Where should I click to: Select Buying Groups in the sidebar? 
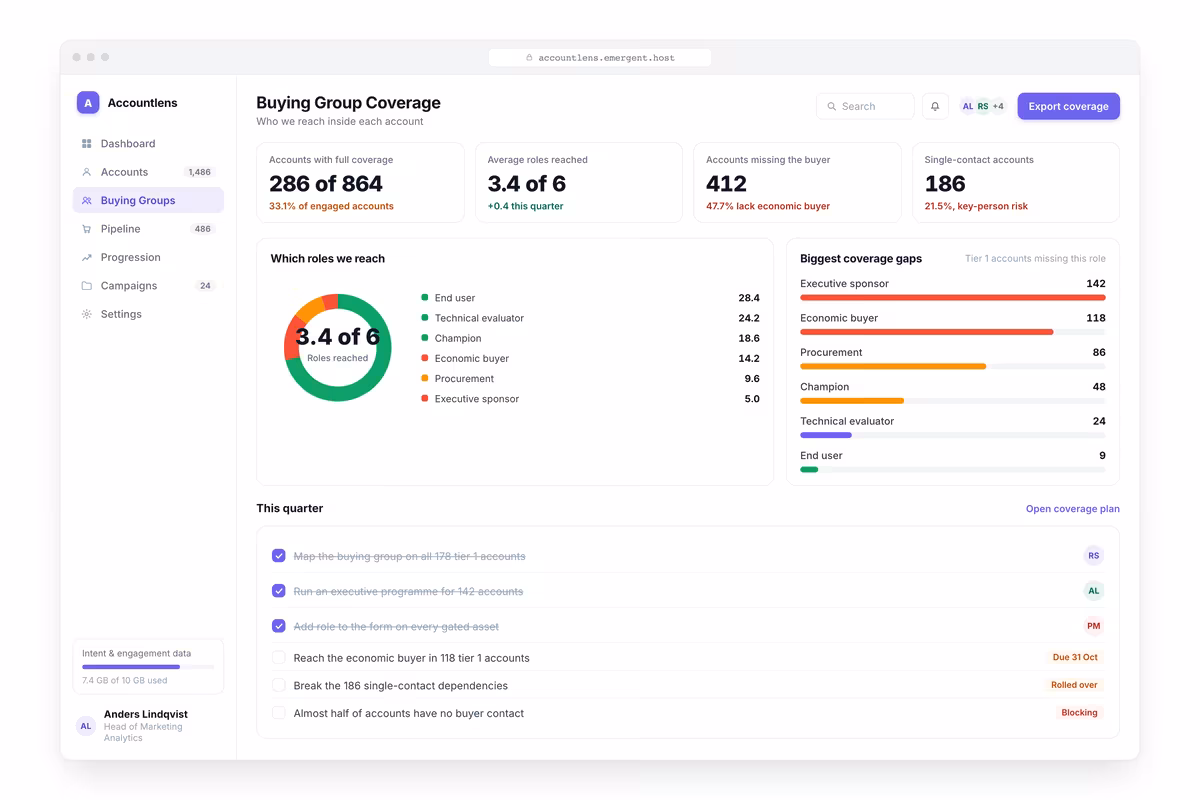click(148, 201)
